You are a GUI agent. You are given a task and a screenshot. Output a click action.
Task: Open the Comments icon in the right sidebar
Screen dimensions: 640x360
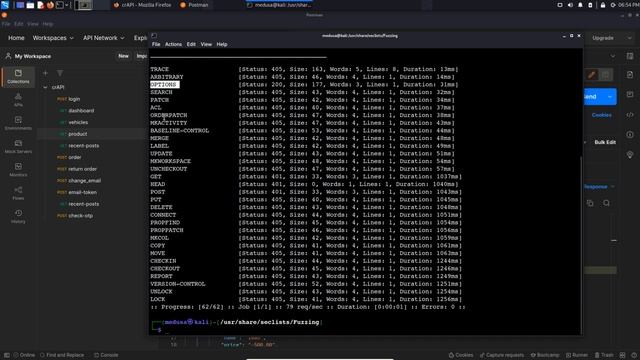pyautogui.click(x=630, y=95)
